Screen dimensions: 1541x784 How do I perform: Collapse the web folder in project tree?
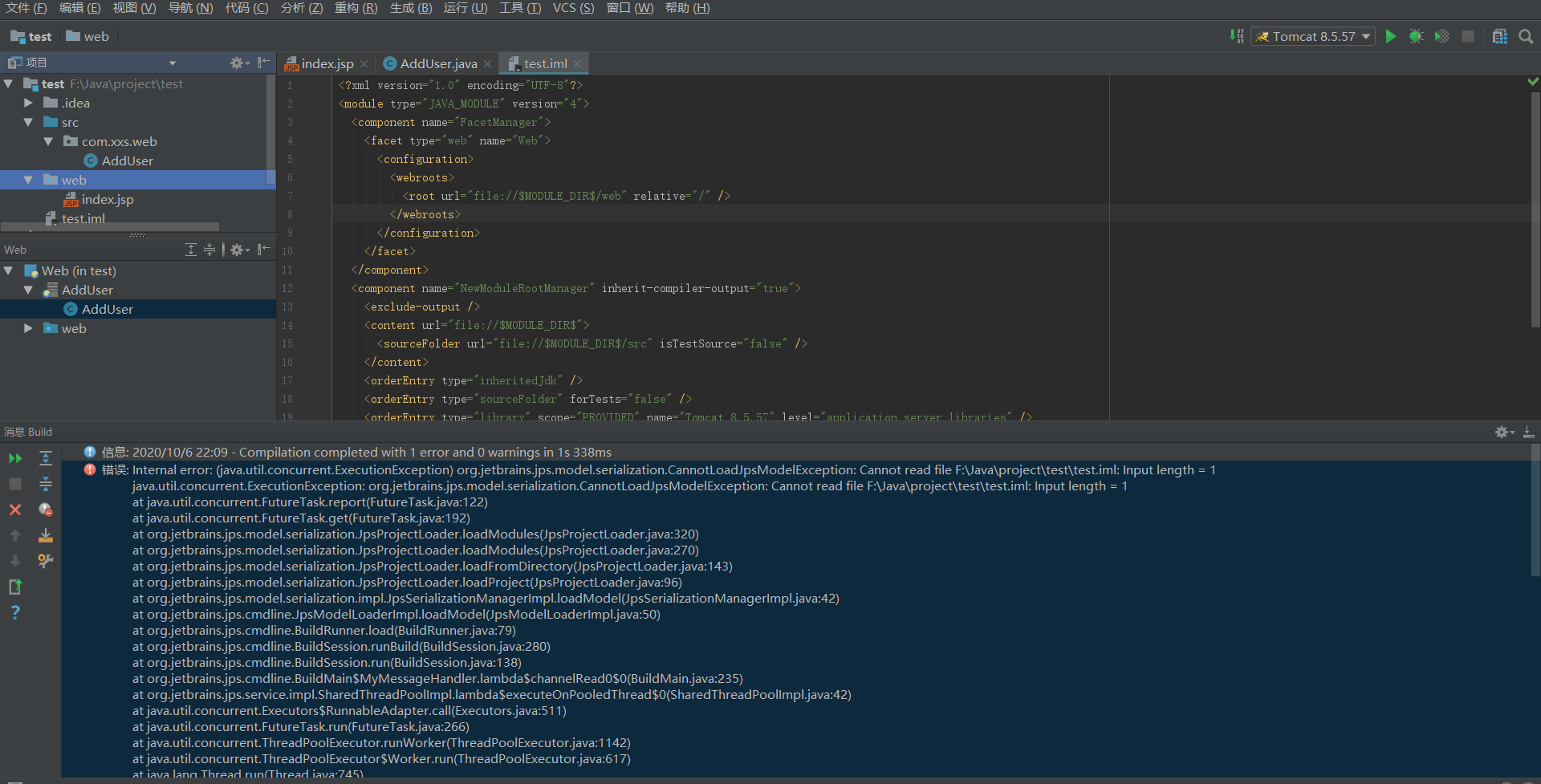pos(28,180)
